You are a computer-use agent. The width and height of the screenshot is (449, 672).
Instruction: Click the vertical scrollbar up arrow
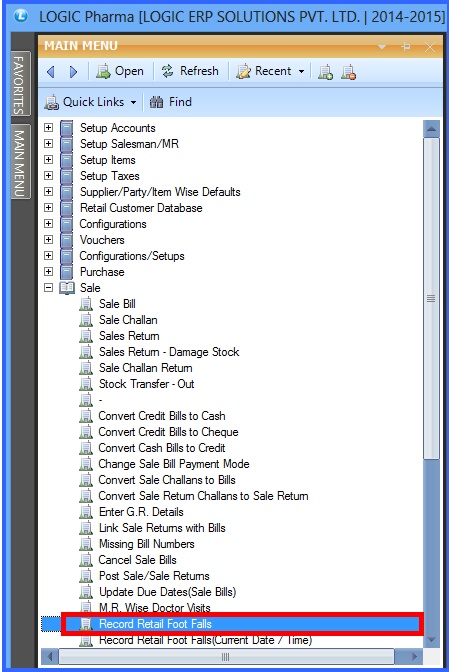[431, 129]
